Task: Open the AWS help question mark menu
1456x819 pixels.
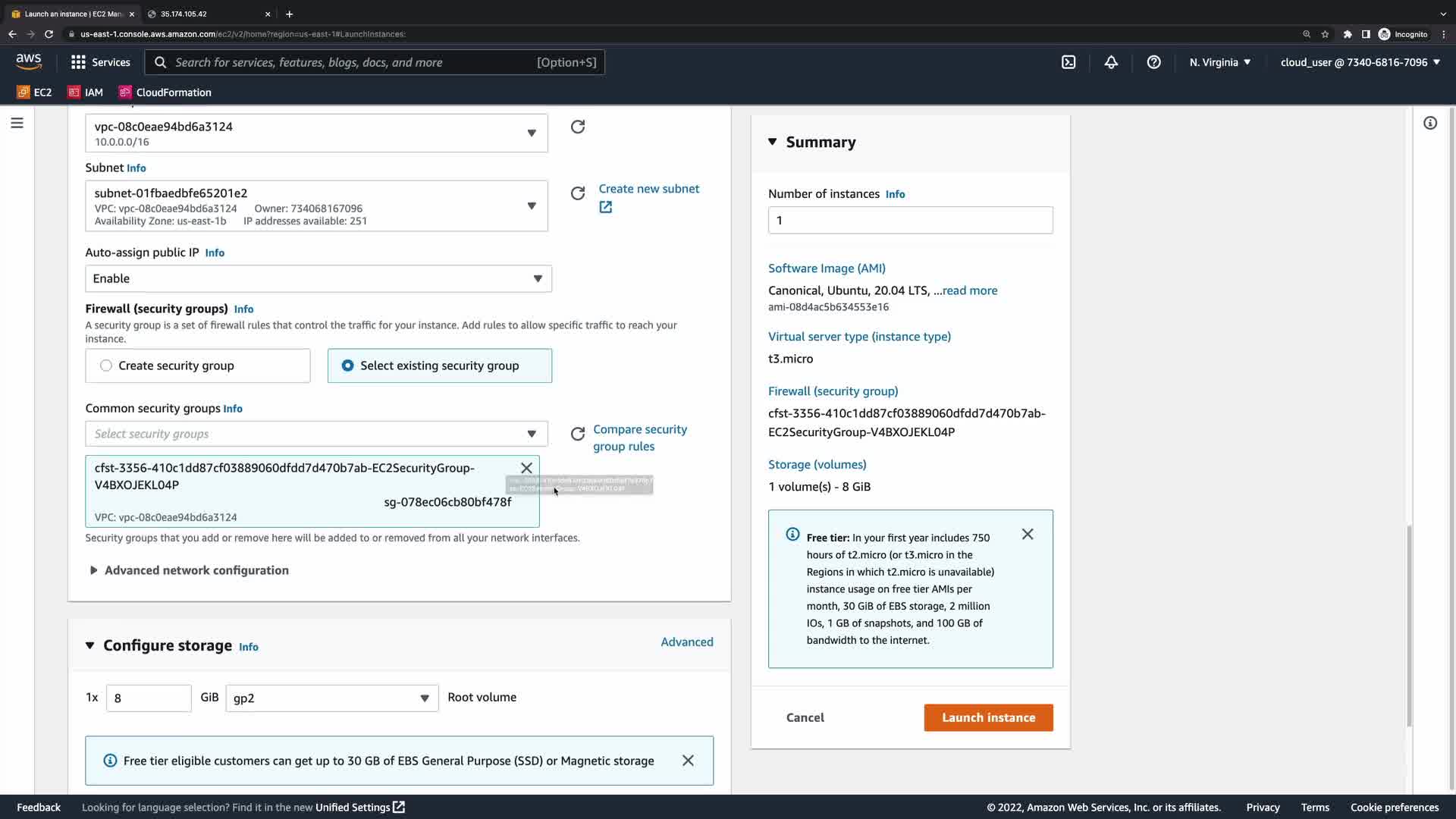Action: [x=1153, y=62]
